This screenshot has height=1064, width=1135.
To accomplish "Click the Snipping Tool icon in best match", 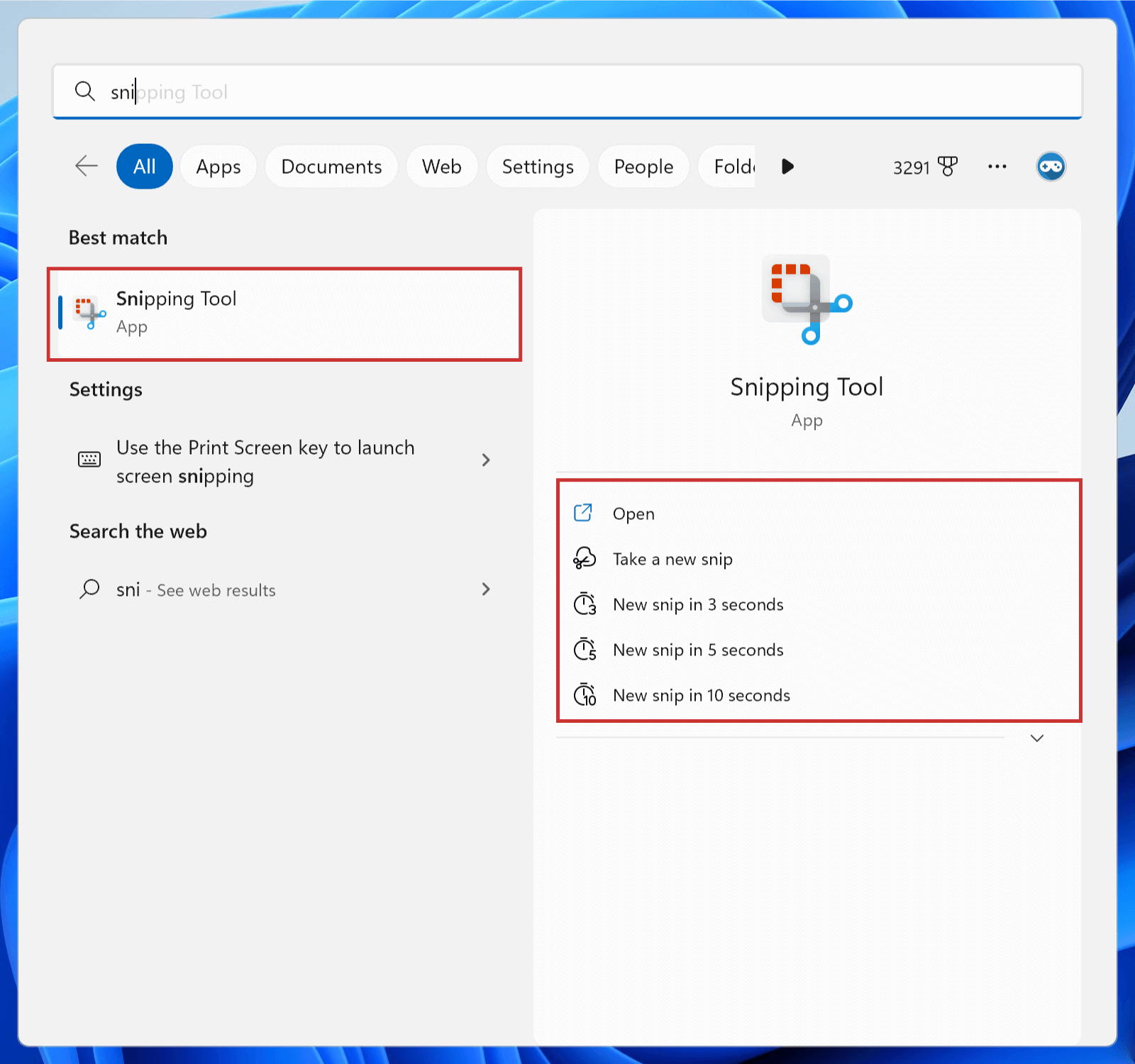I will tap(90, 313).
